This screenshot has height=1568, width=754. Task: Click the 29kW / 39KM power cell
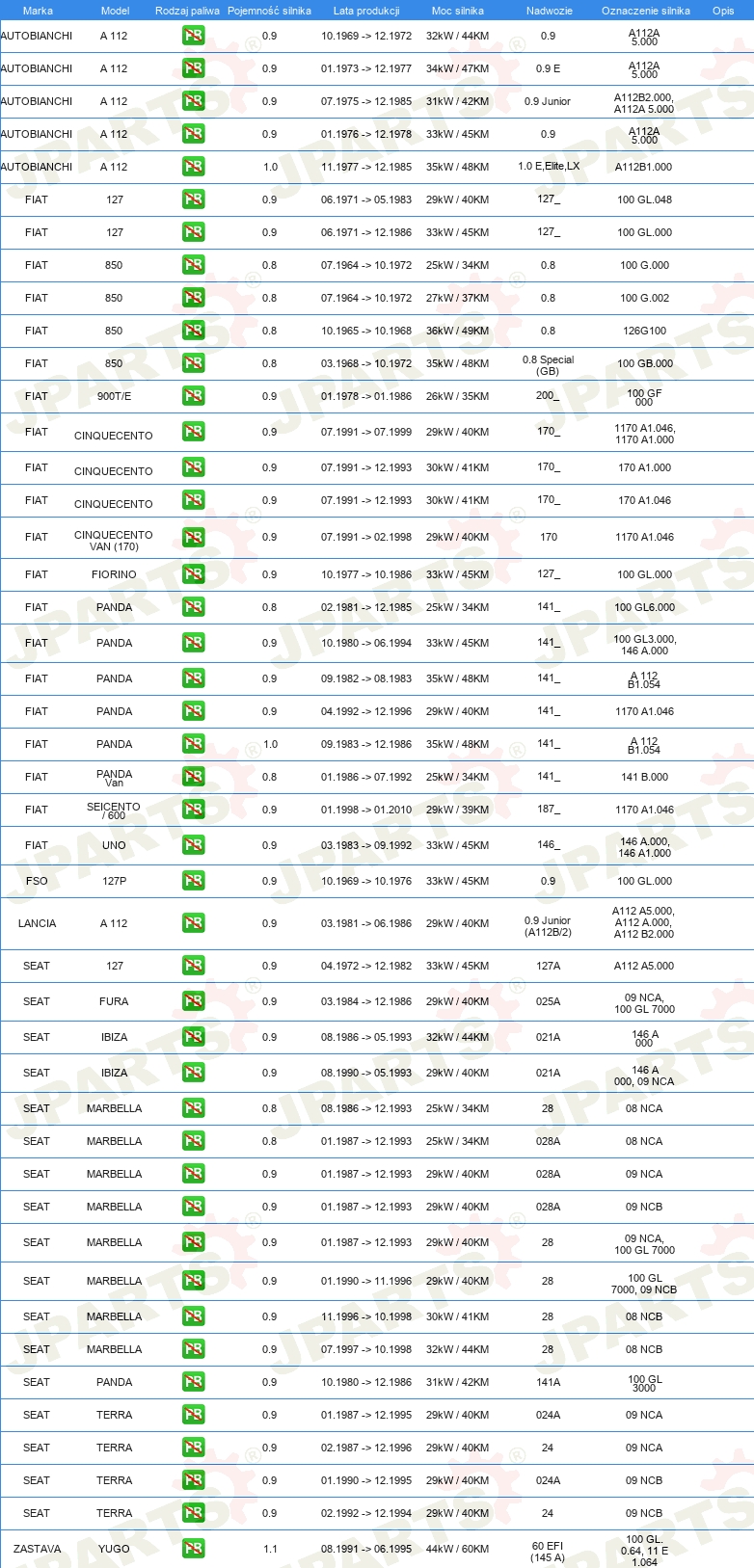(x=458, y=810)
